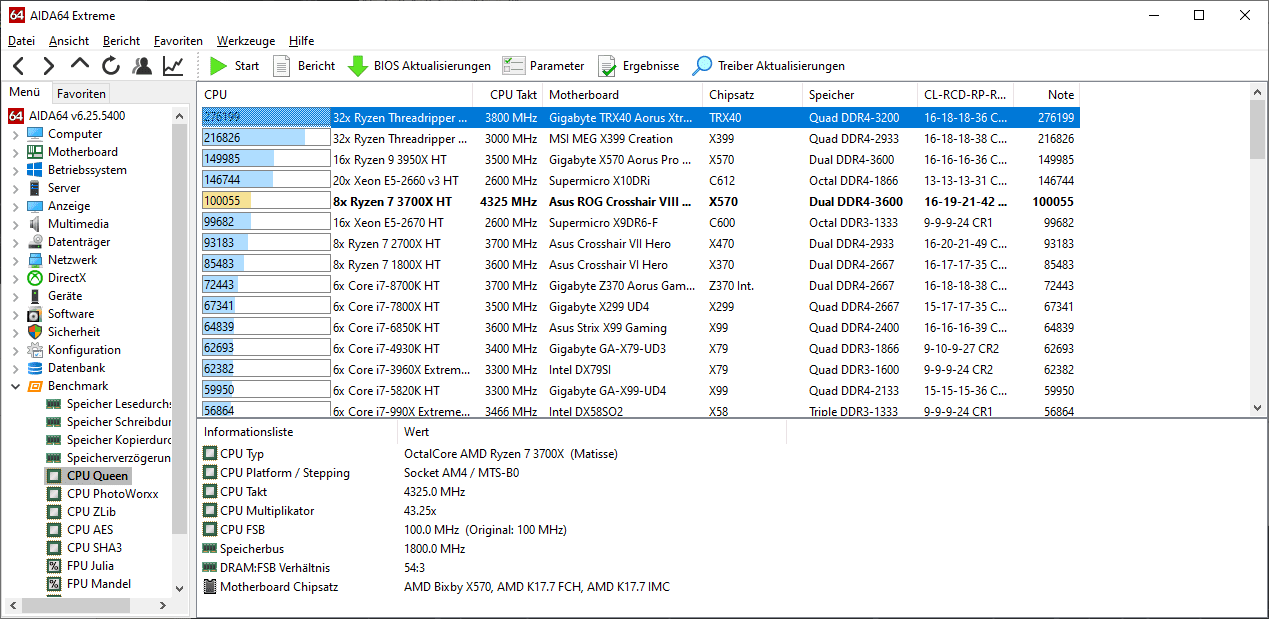Sort by the Chipsatz column header
This screenshot has width=1269, height=619.
click(x=752, y=95)
